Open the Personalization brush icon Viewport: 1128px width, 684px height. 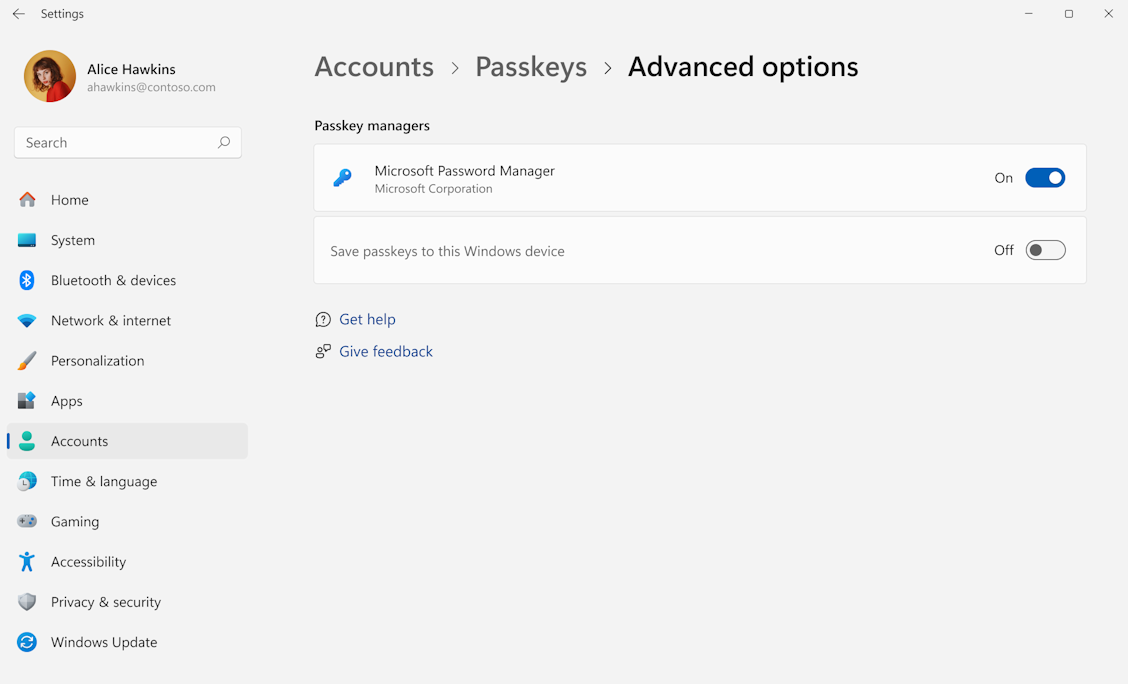coord(27,360)
